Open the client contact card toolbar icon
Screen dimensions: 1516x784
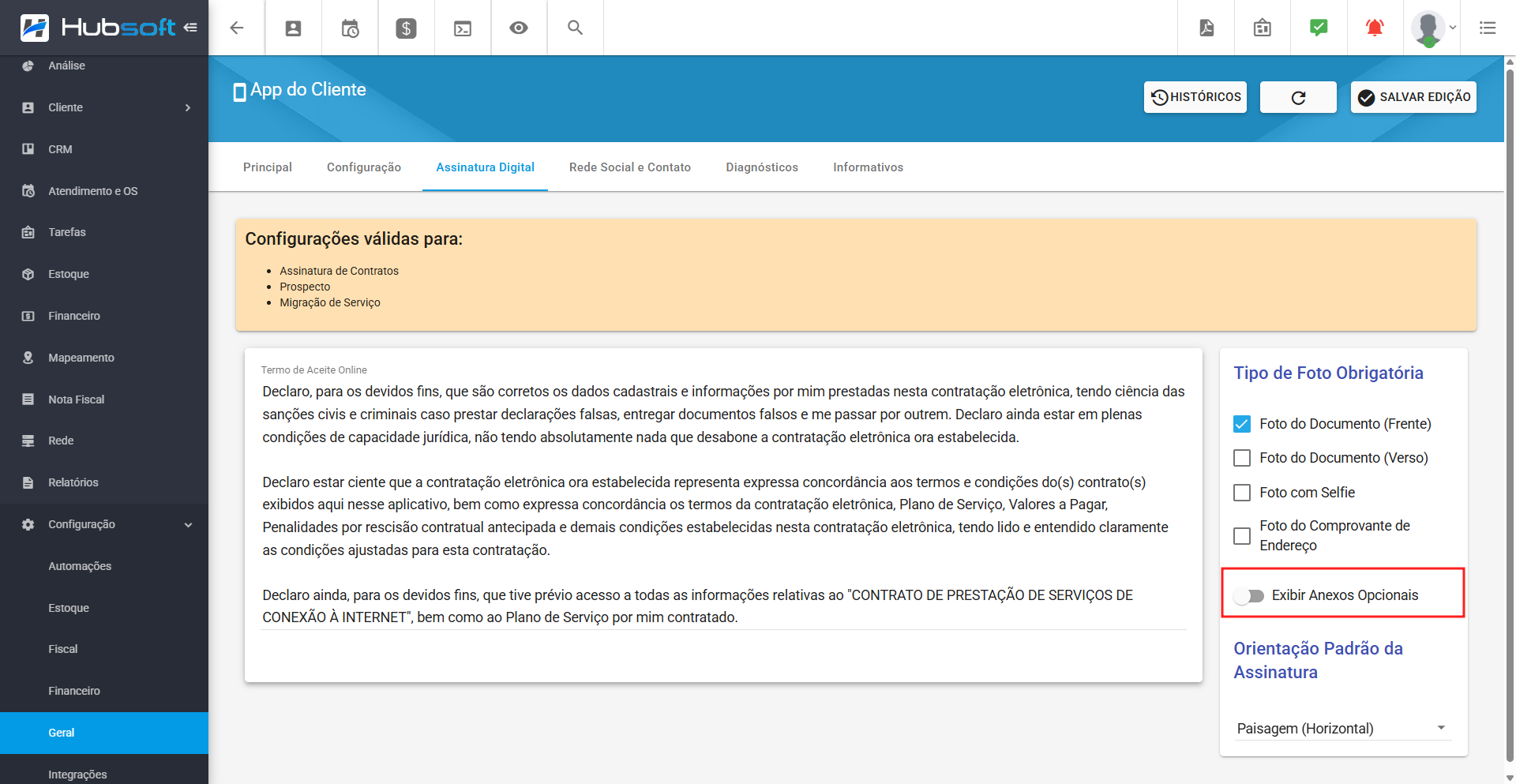coord(293,28)
